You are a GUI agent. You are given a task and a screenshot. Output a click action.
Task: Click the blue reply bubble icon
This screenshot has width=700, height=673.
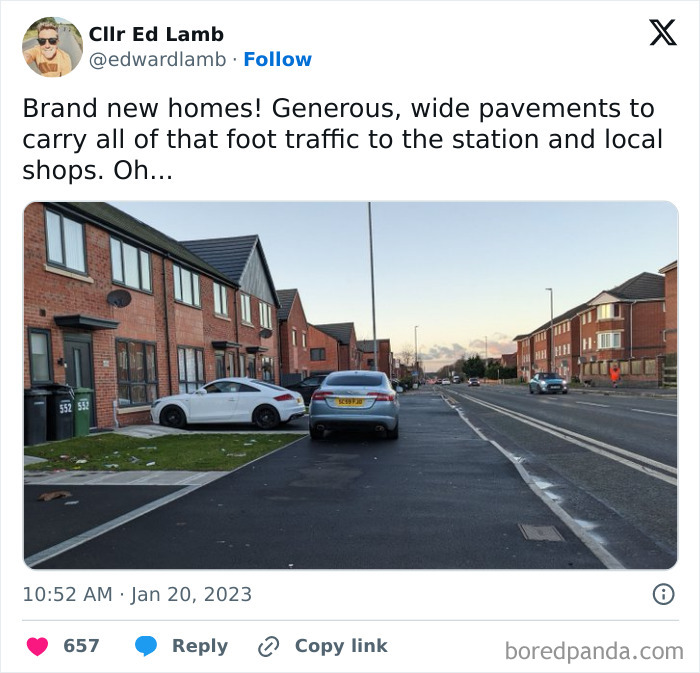pos(146,646)
